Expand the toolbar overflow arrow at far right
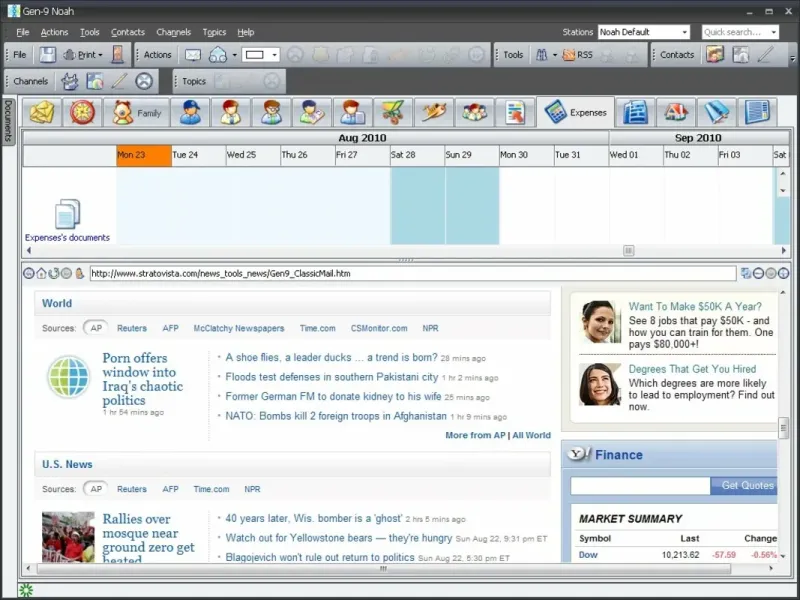 (x=792, y=58)
